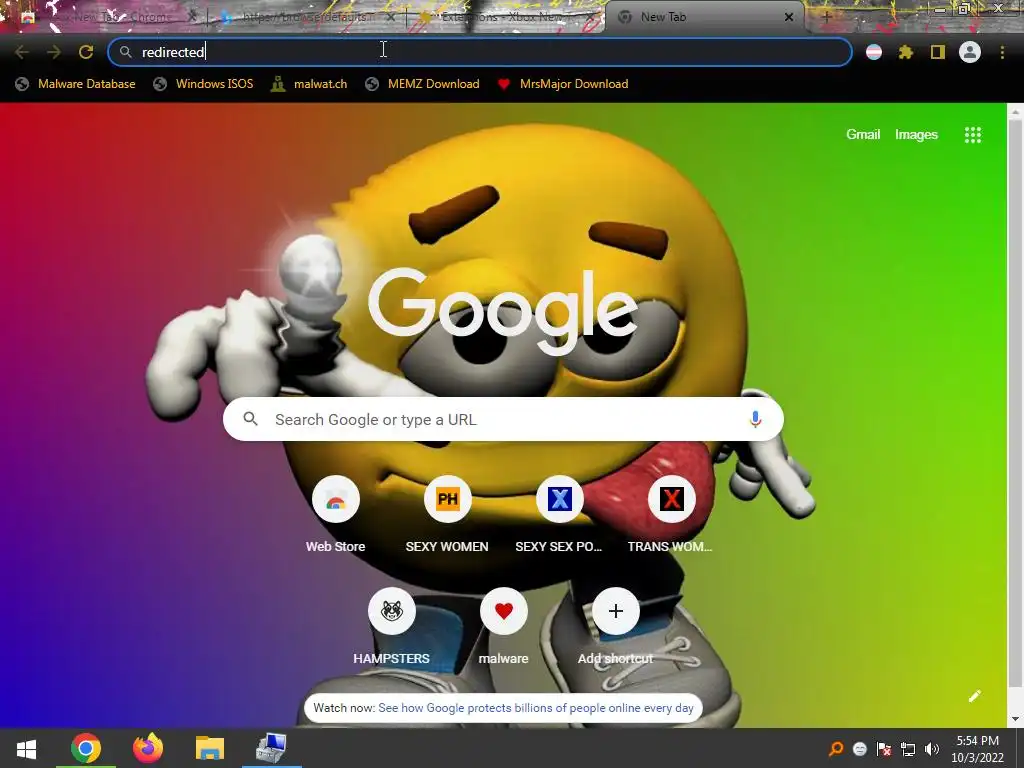Click the Google search box
This screenshot has width=1024, height=768.
(503, 419)
